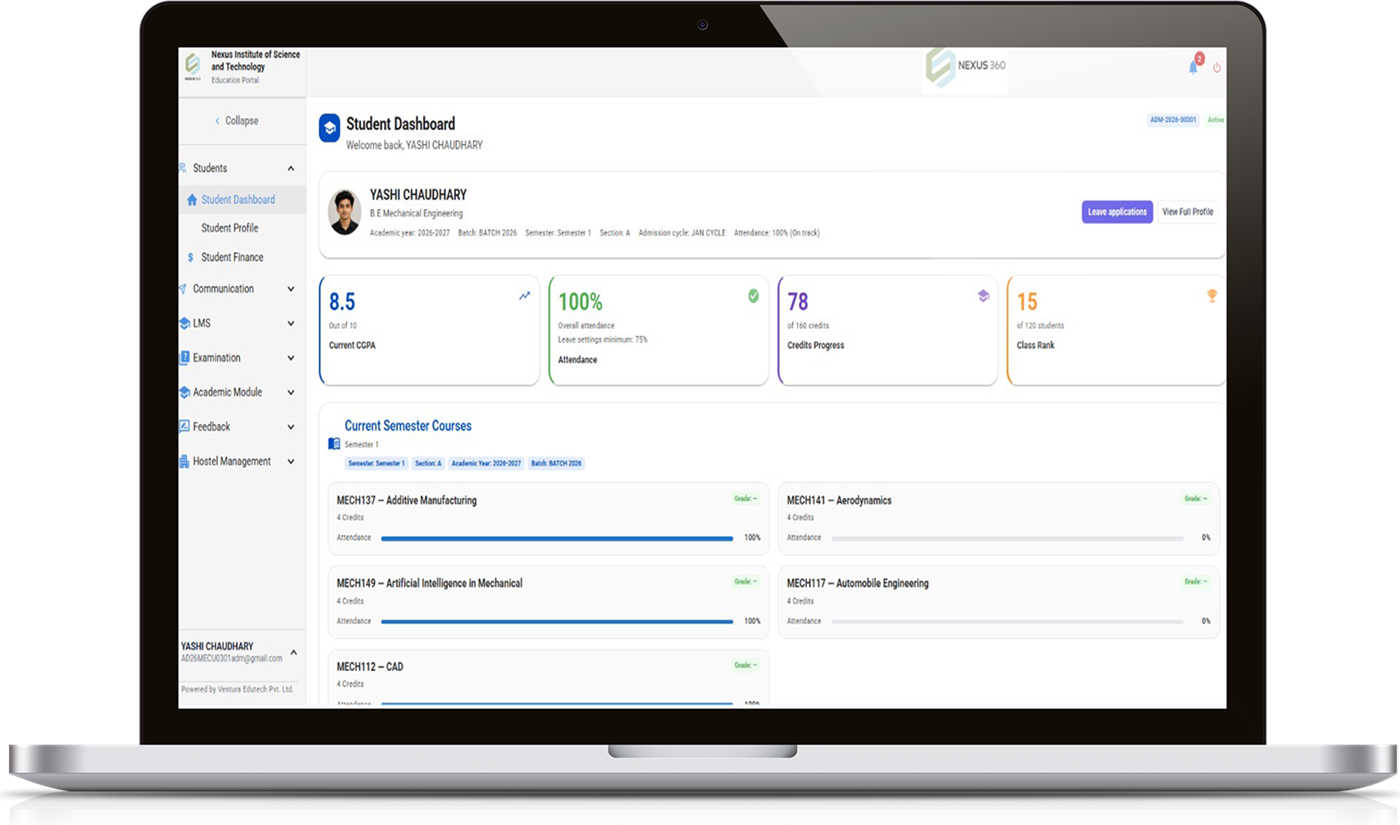The image size is (1400, 825).
Task: Open the MECH112 – CAD course
Action: (x=370, y=666)
